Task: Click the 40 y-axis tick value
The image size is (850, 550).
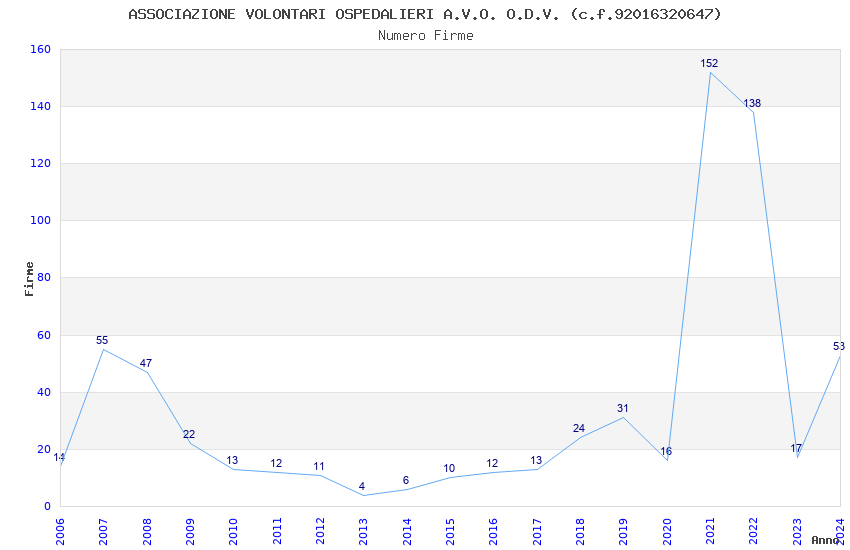Action: 43,392
